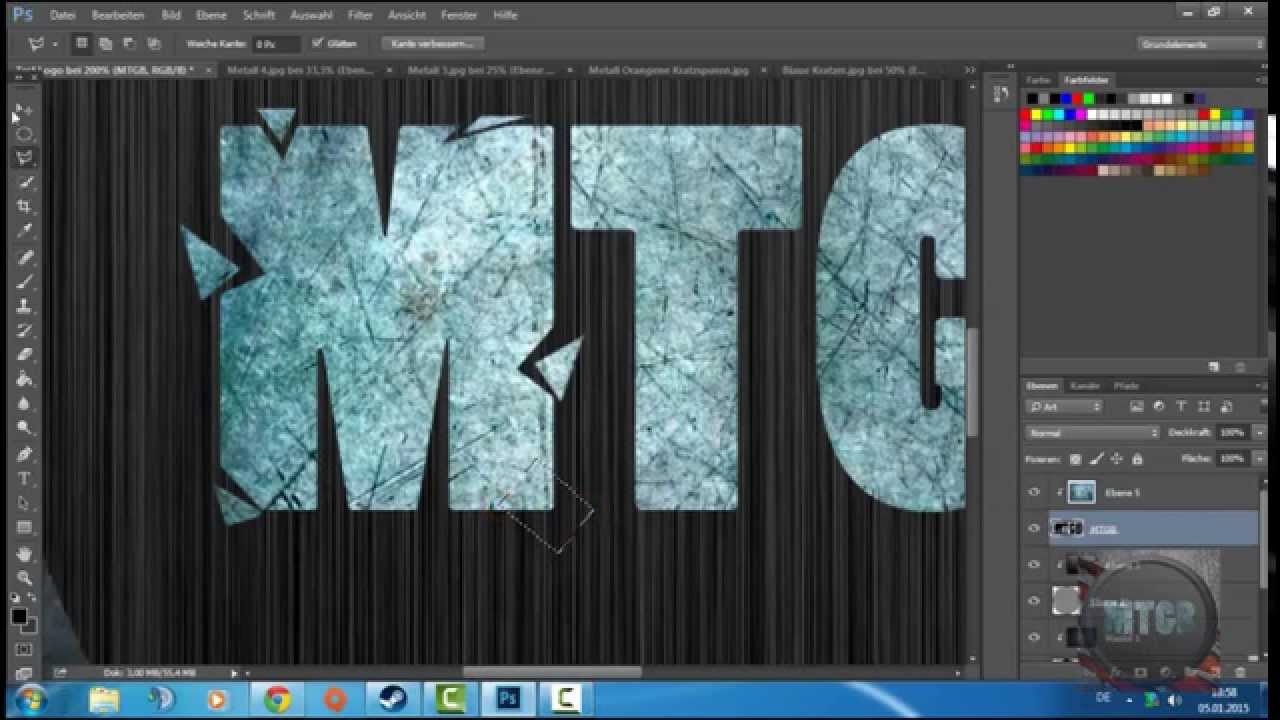Screen dimensions: 1280x720
Task: Open the Filter menu
Action: coord(360,15)
